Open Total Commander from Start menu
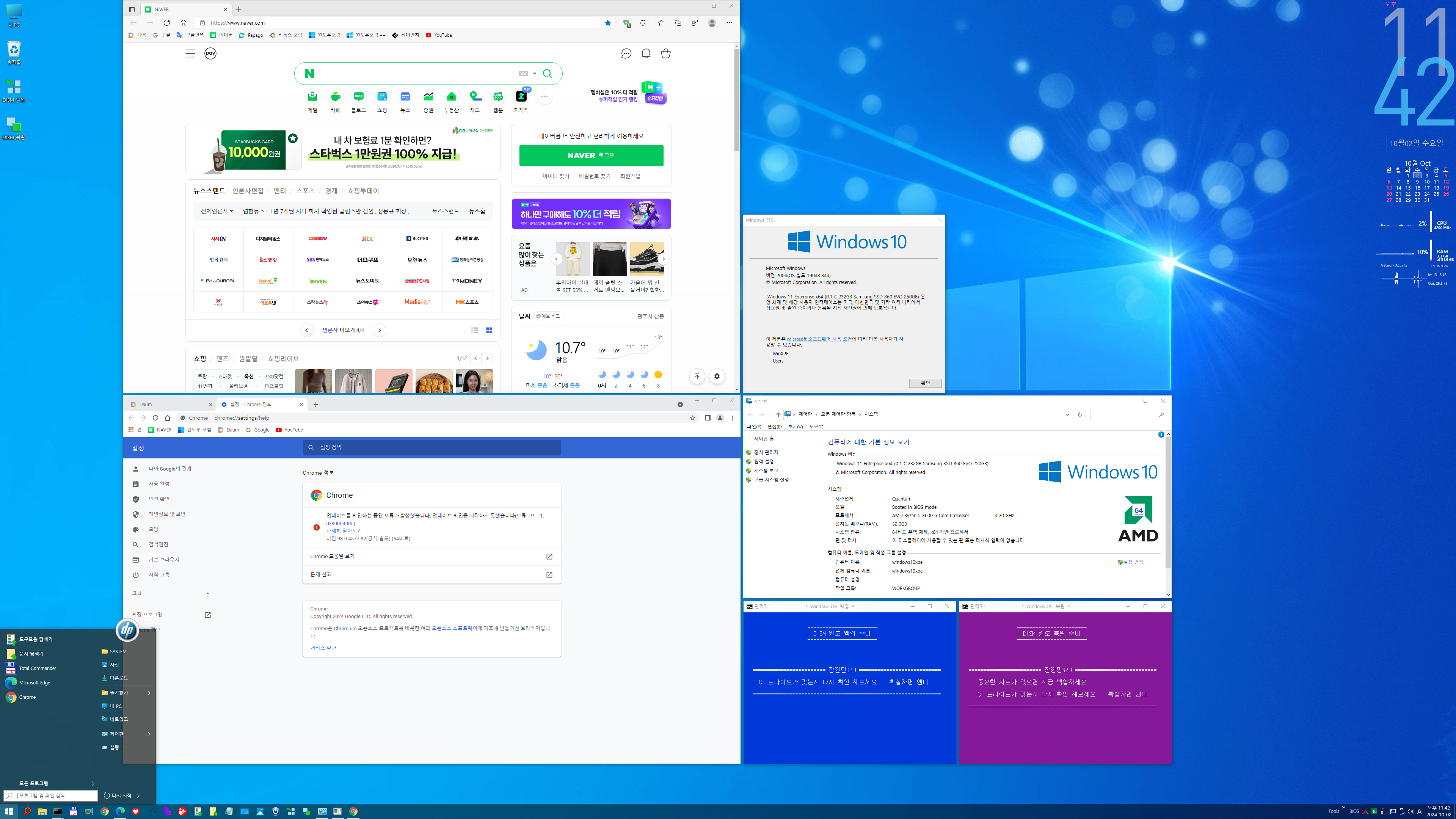Viewport: 1456px width, 819px height. [x=37, y=668]
